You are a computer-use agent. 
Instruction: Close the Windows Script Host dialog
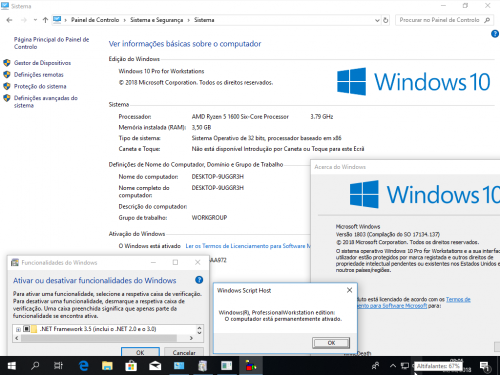coord(349,290)
